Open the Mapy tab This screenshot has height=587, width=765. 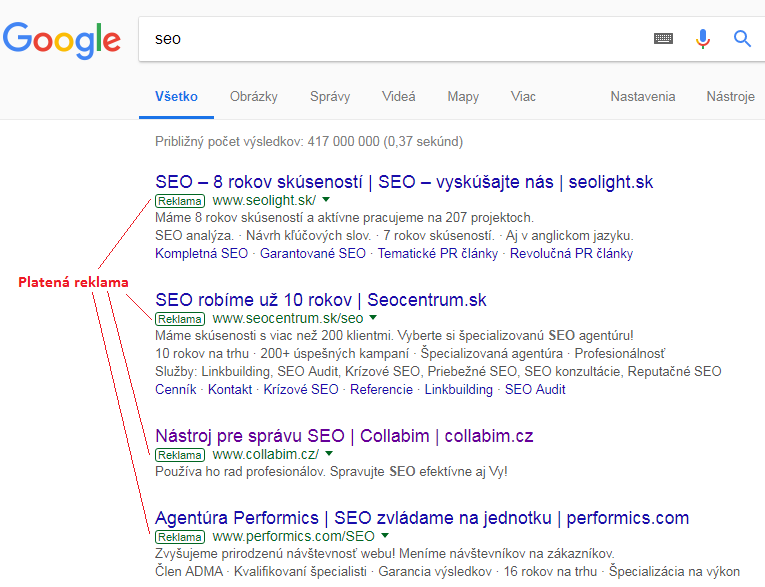[x=463, y=97]
